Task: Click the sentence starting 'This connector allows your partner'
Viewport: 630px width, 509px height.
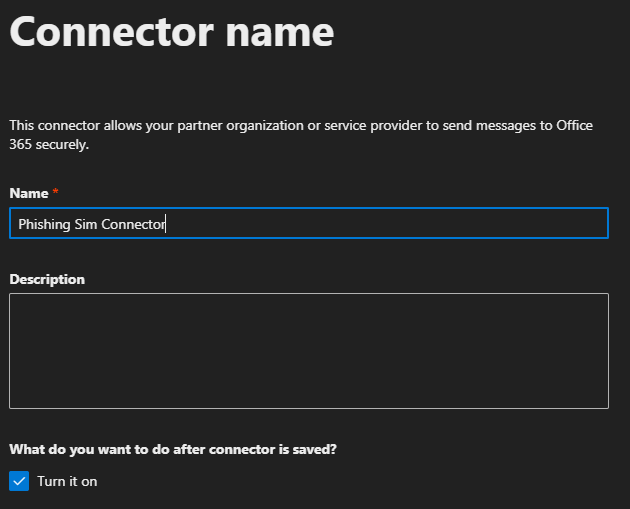Action: point(301,135)
